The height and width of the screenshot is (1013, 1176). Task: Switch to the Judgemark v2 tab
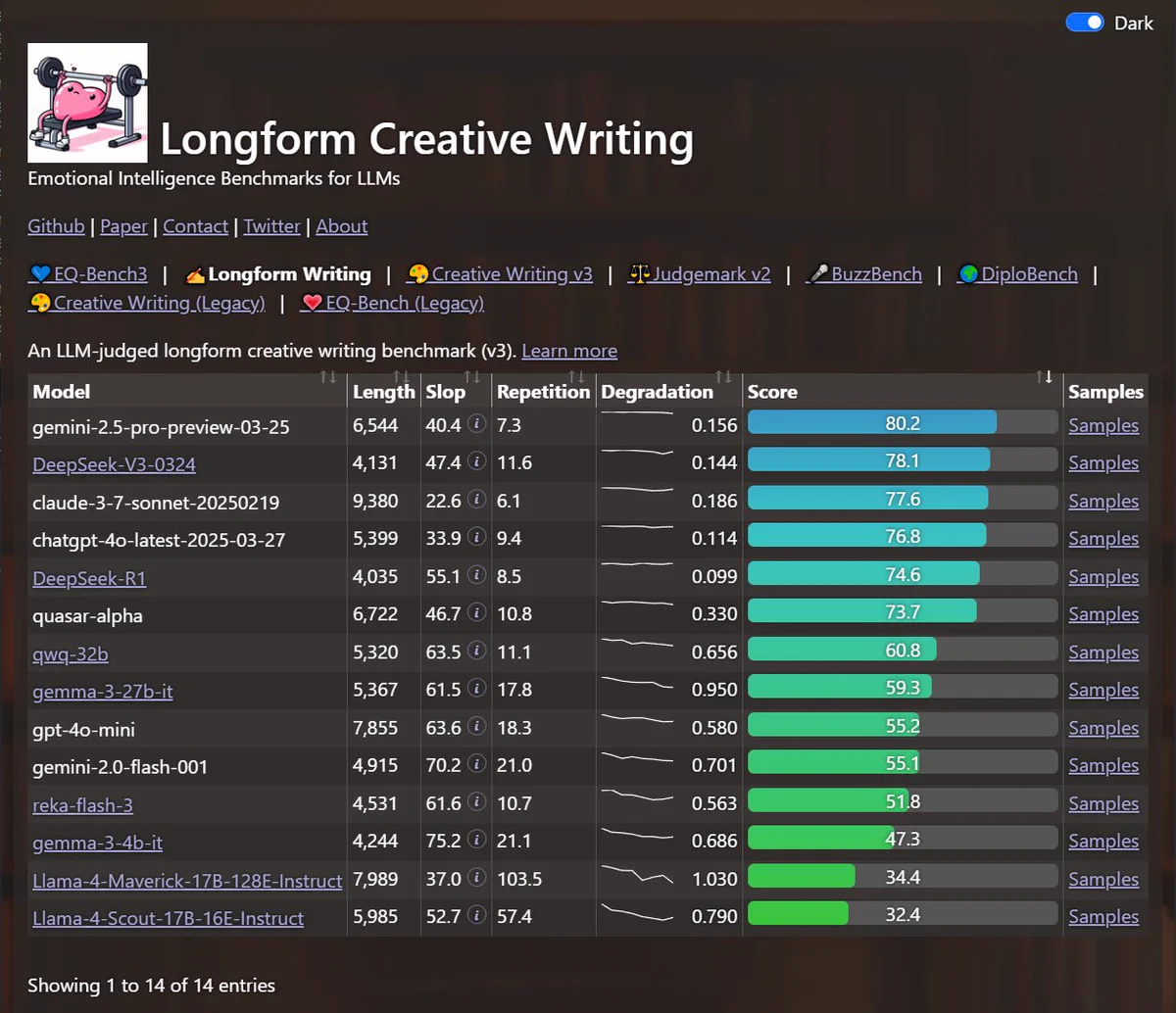[700, 274]
